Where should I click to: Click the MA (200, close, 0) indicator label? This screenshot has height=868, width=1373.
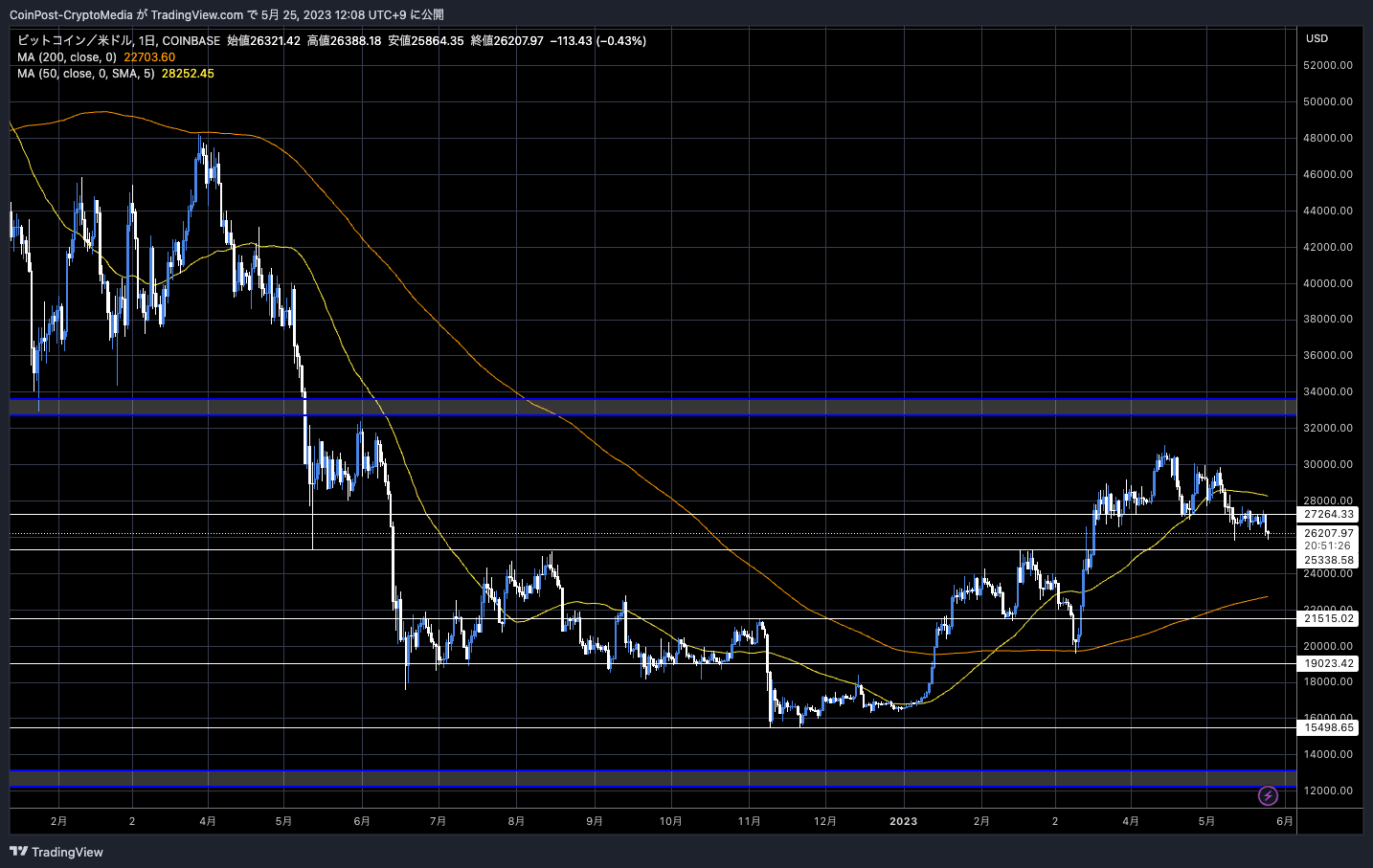(67, 57)
